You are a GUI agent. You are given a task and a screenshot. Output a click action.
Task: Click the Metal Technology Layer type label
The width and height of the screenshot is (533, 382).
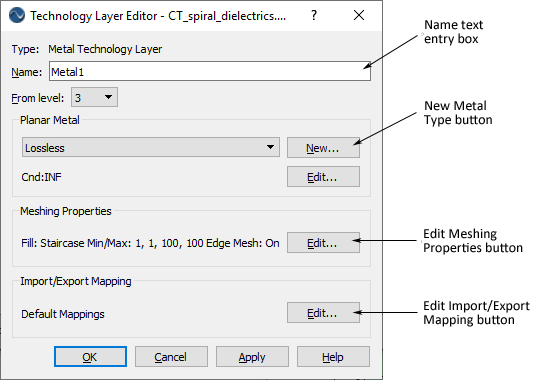click(105, 49)
